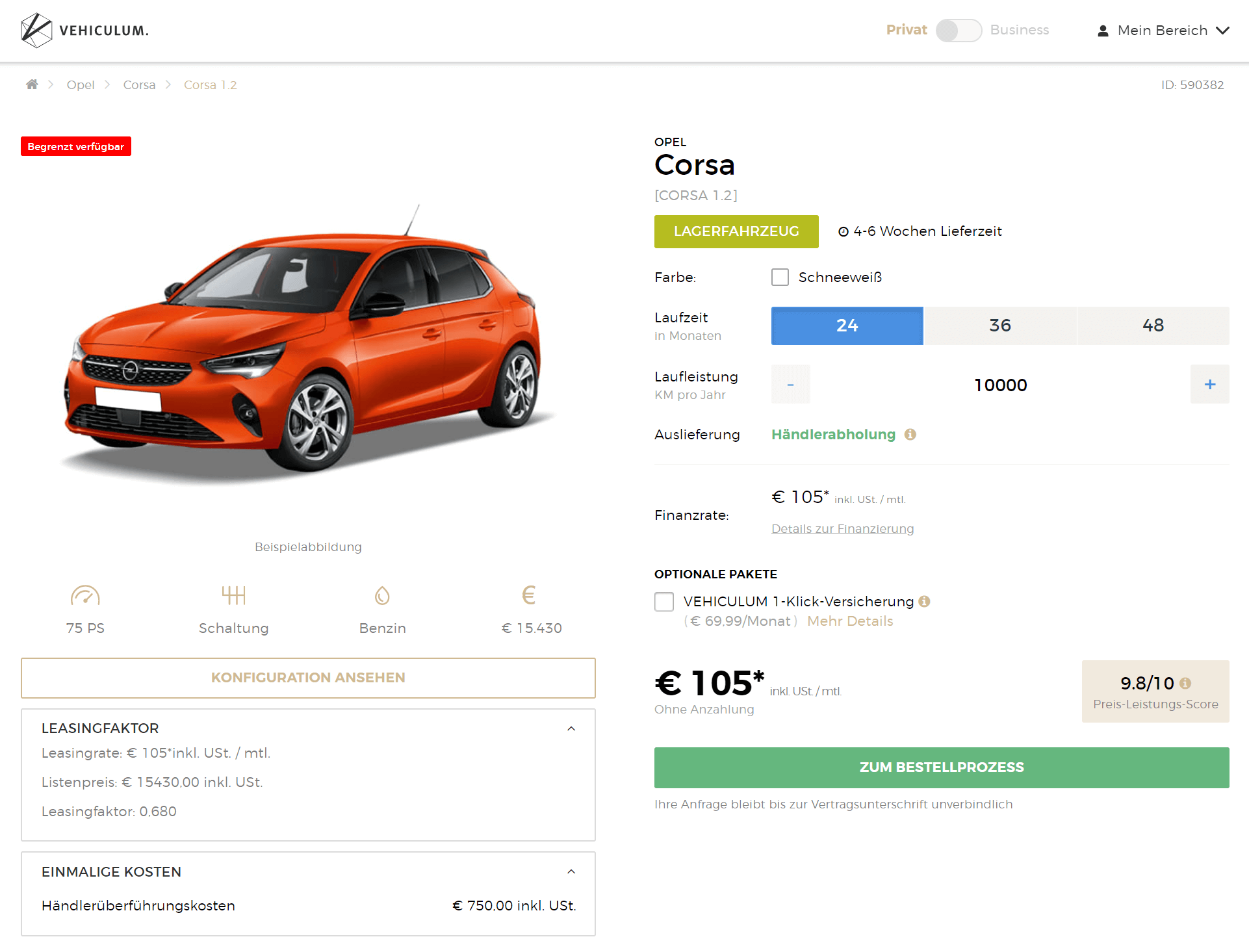The width and height of the screenshot is (1249, 952).
Task: Open Opel breadcrumb link
Action: [x=81, y=84]
